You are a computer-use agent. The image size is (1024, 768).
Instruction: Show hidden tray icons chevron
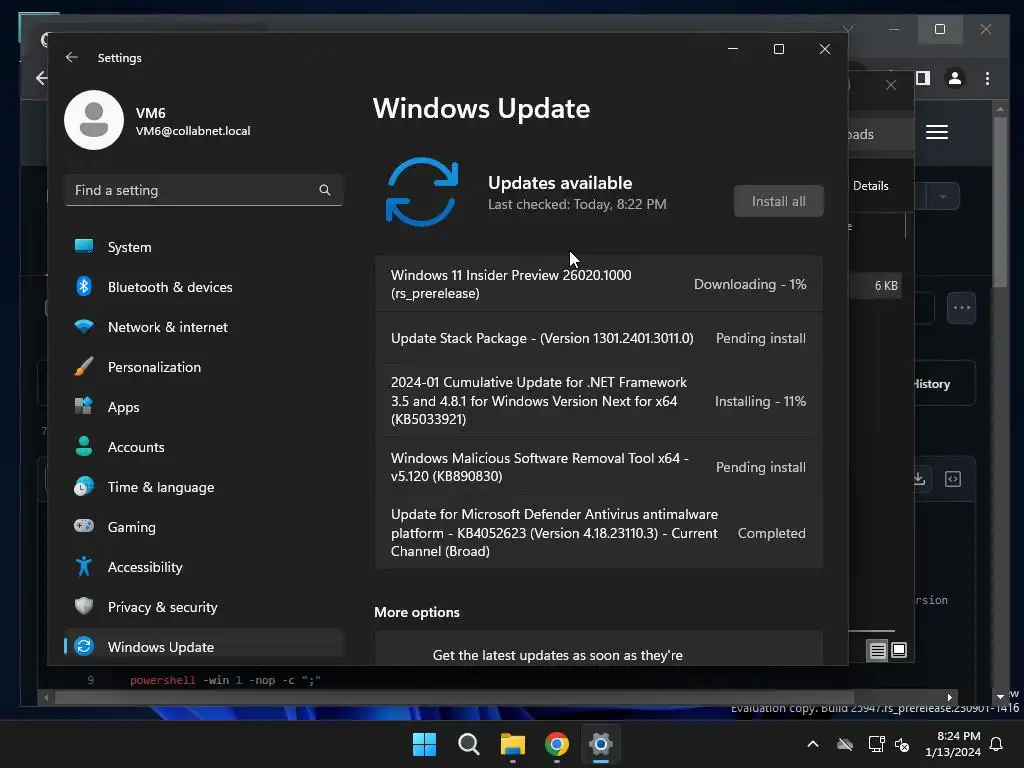(x=813, y=744)
